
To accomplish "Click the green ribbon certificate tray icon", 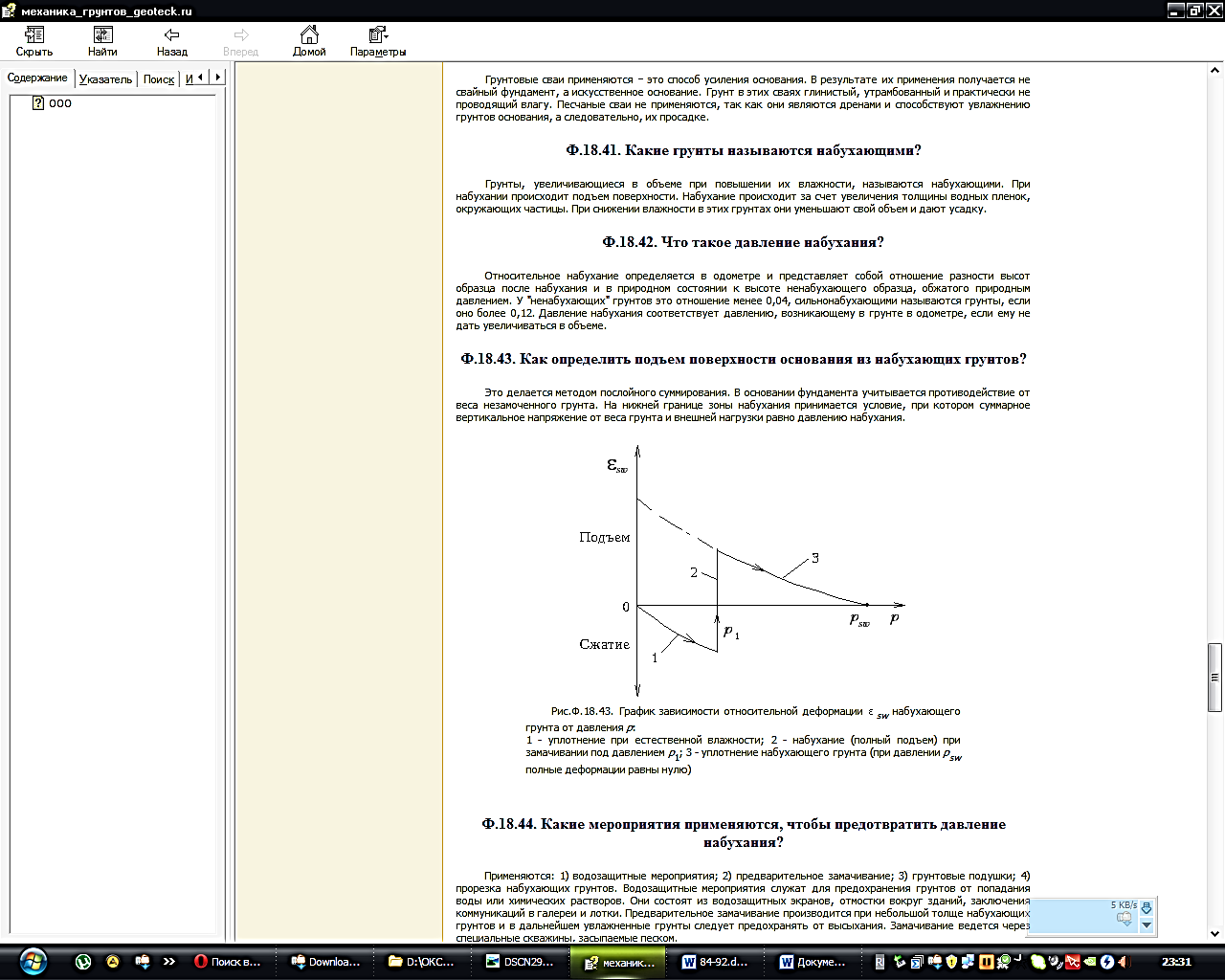I will click(x=1003, y=962).
